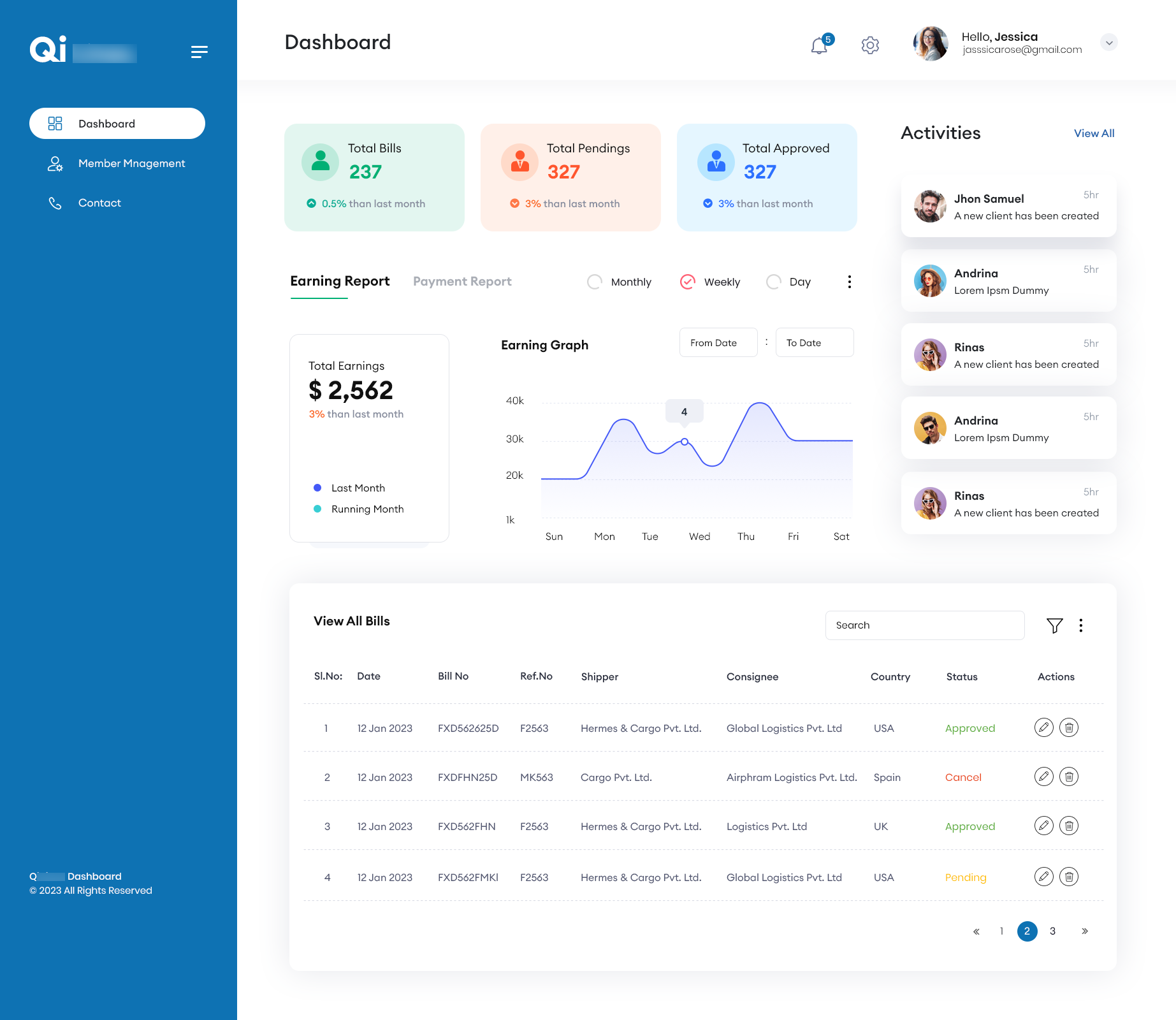Expand the Jessica profile dropdown arrow

click(1109, 43)
